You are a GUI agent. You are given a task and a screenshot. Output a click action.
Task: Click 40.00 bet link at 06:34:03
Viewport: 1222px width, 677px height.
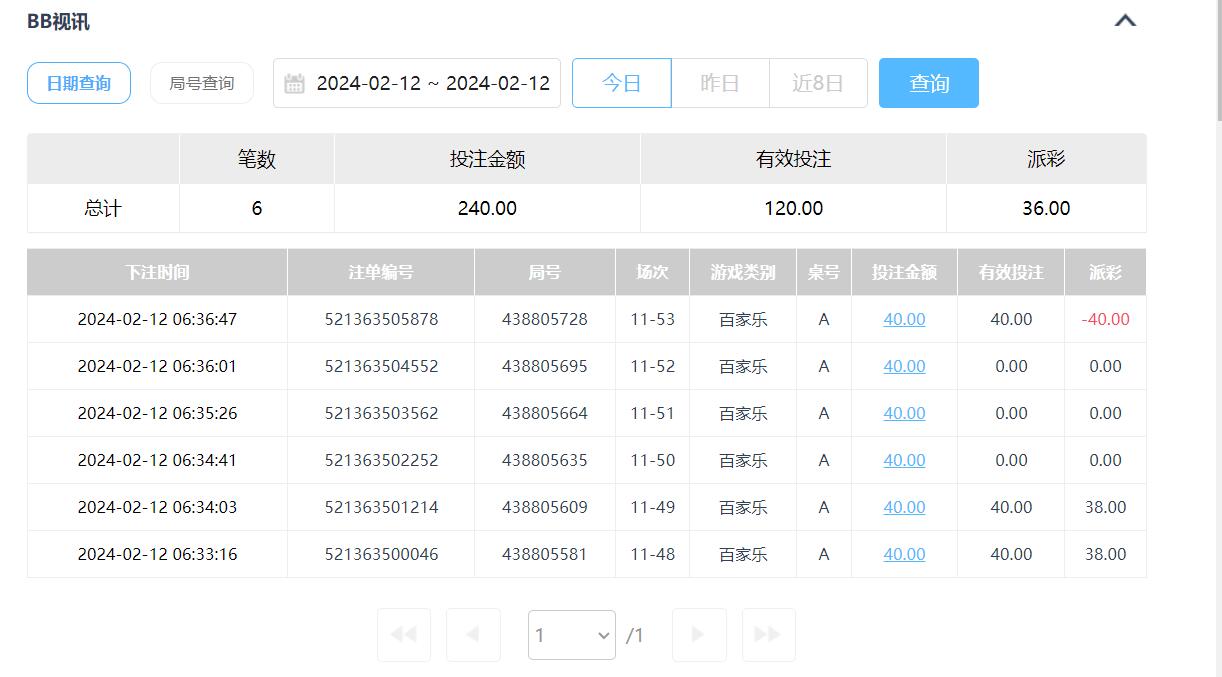coord(904,507)
